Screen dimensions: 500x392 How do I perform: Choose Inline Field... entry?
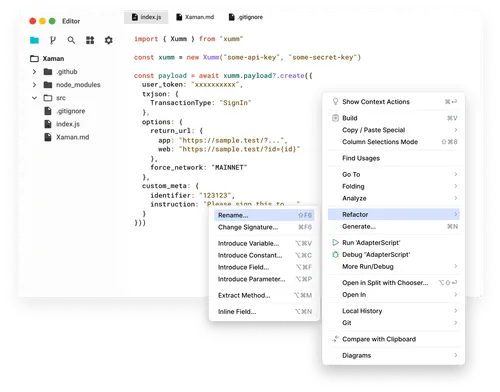click(264, 312)
